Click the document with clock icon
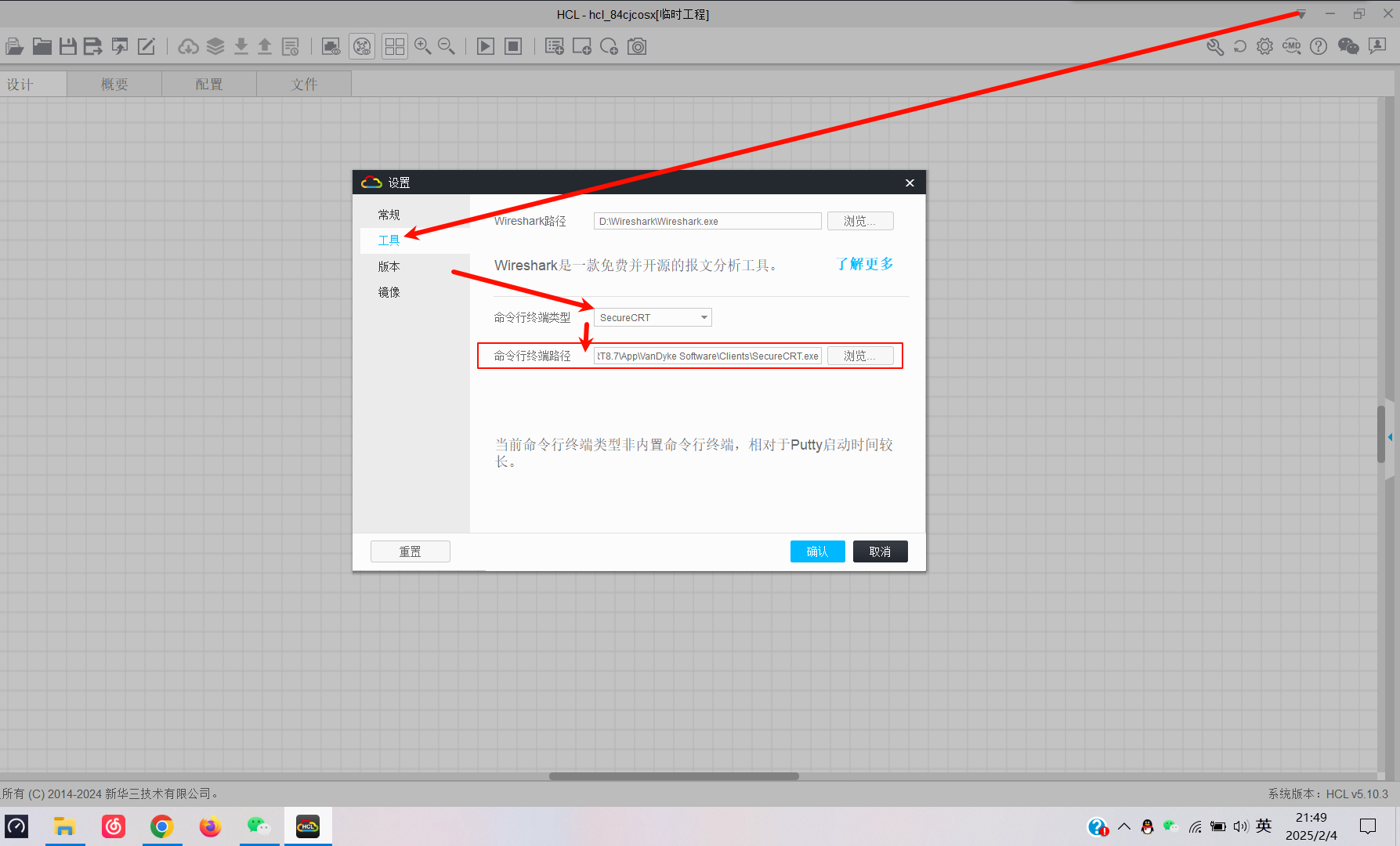Screen dimensions: 1400x846 291,46
